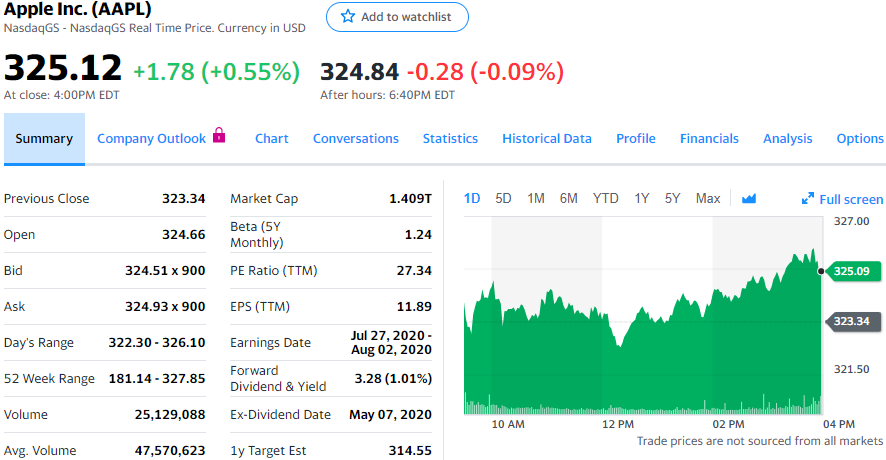
Task: View the Conversations tab
Action: tap(356, 139)
